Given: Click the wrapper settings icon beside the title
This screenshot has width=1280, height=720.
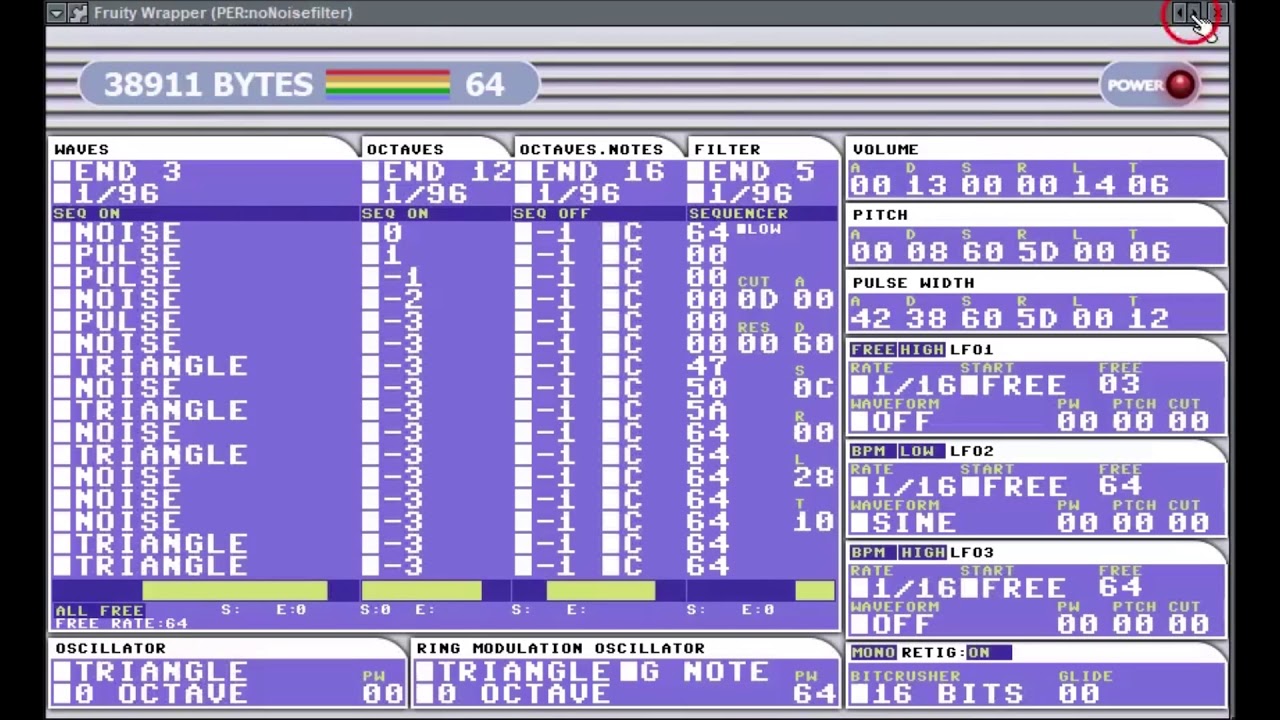Looking at the screenshot, I should [78, 13].
